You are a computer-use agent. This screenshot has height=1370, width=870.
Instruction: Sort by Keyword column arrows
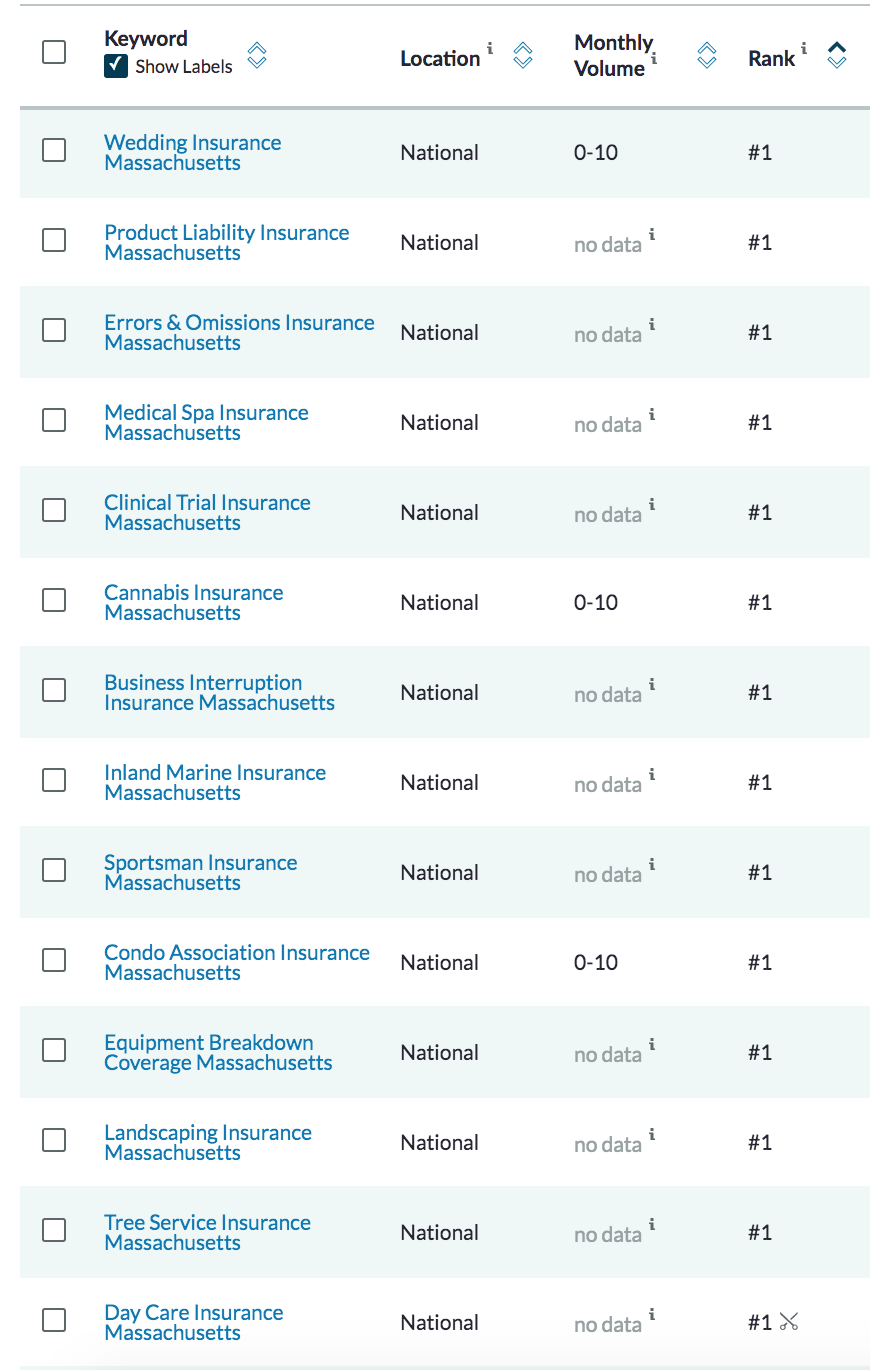[257, 55]
